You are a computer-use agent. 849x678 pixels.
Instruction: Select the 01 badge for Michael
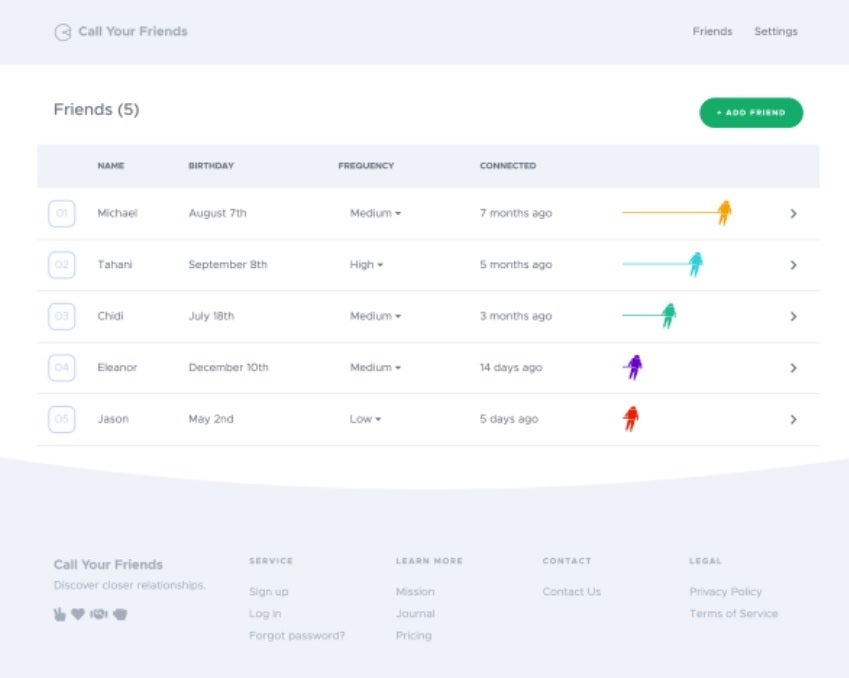pos(62,213)
